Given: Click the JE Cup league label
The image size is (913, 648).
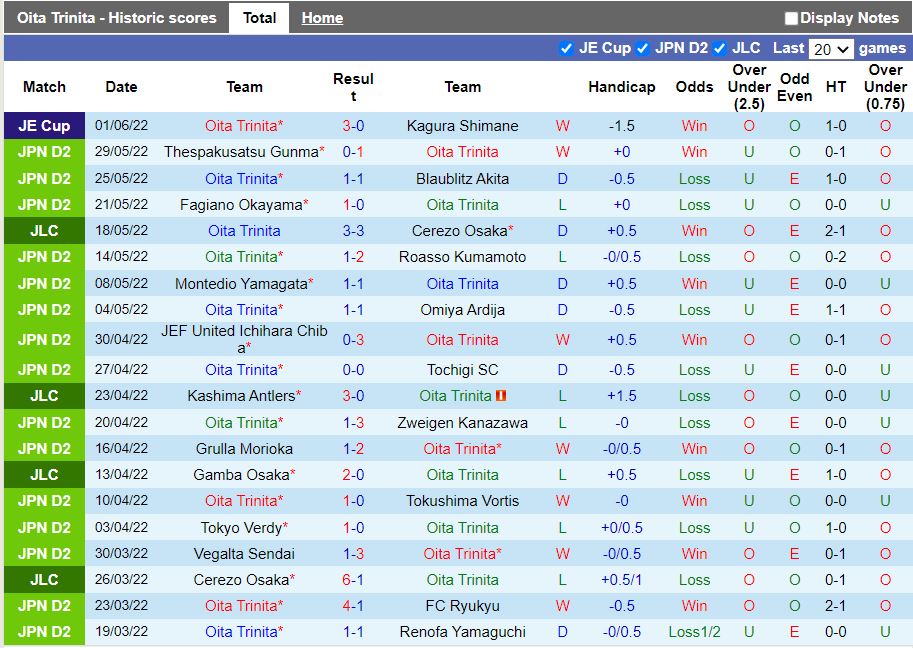Looking at the screenshot, I should pyautogui.click(x=44, y=126).
